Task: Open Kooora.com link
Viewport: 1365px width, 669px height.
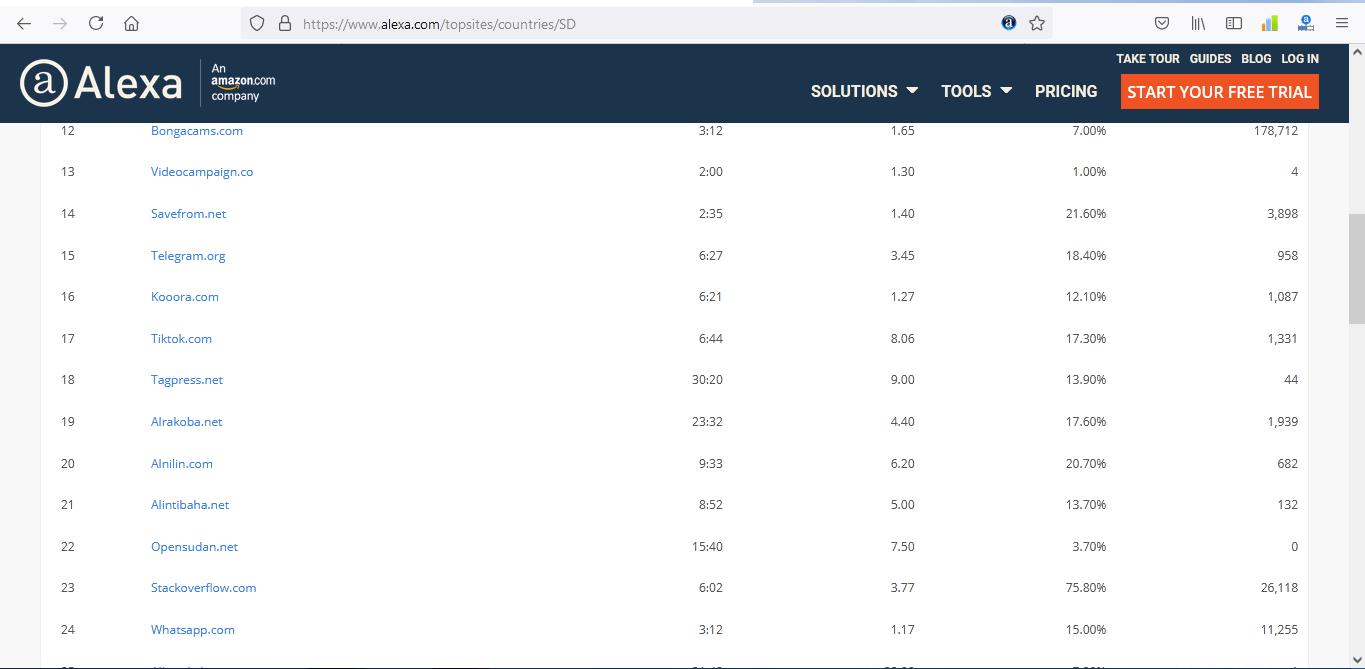Action: [x=185, y=297]
